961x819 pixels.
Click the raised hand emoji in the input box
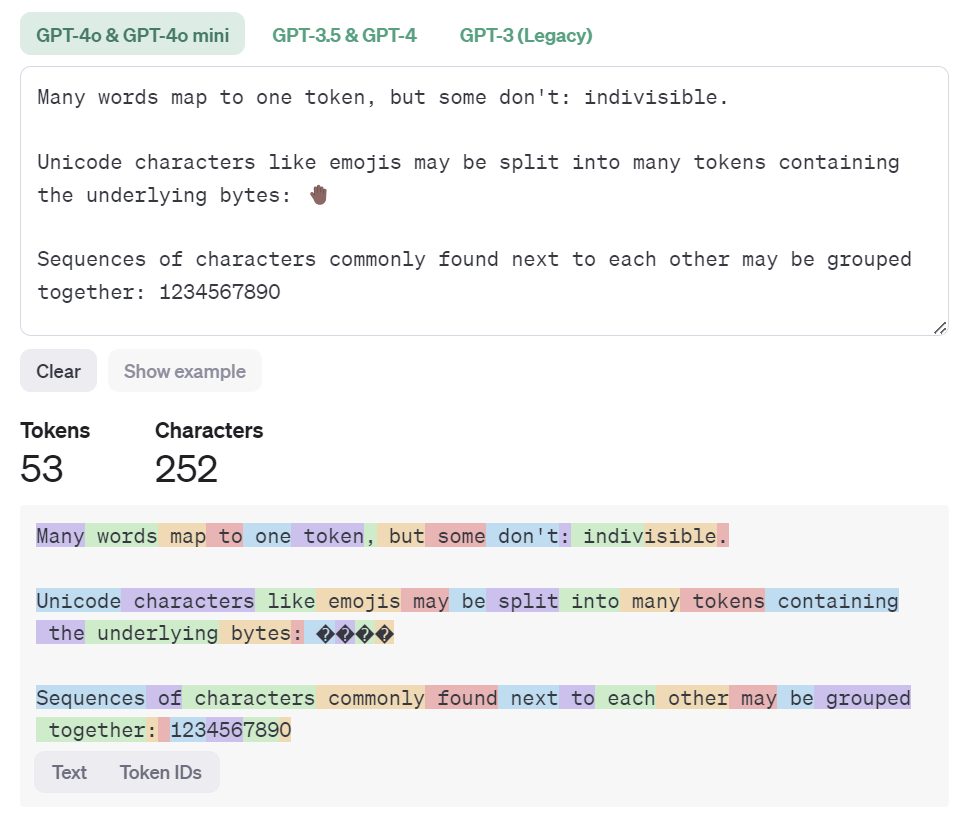click(318, 195)
